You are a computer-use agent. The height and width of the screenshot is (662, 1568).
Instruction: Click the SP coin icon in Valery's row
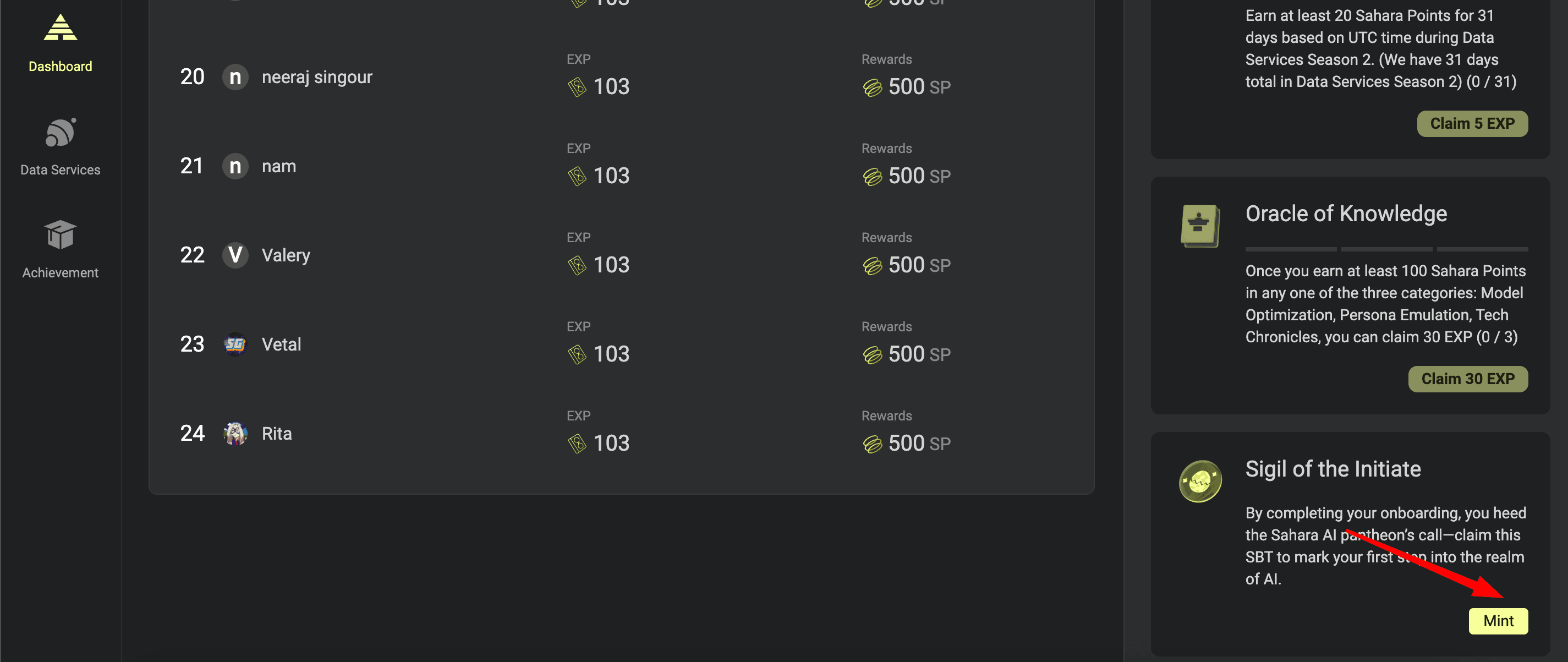[872, 266]
